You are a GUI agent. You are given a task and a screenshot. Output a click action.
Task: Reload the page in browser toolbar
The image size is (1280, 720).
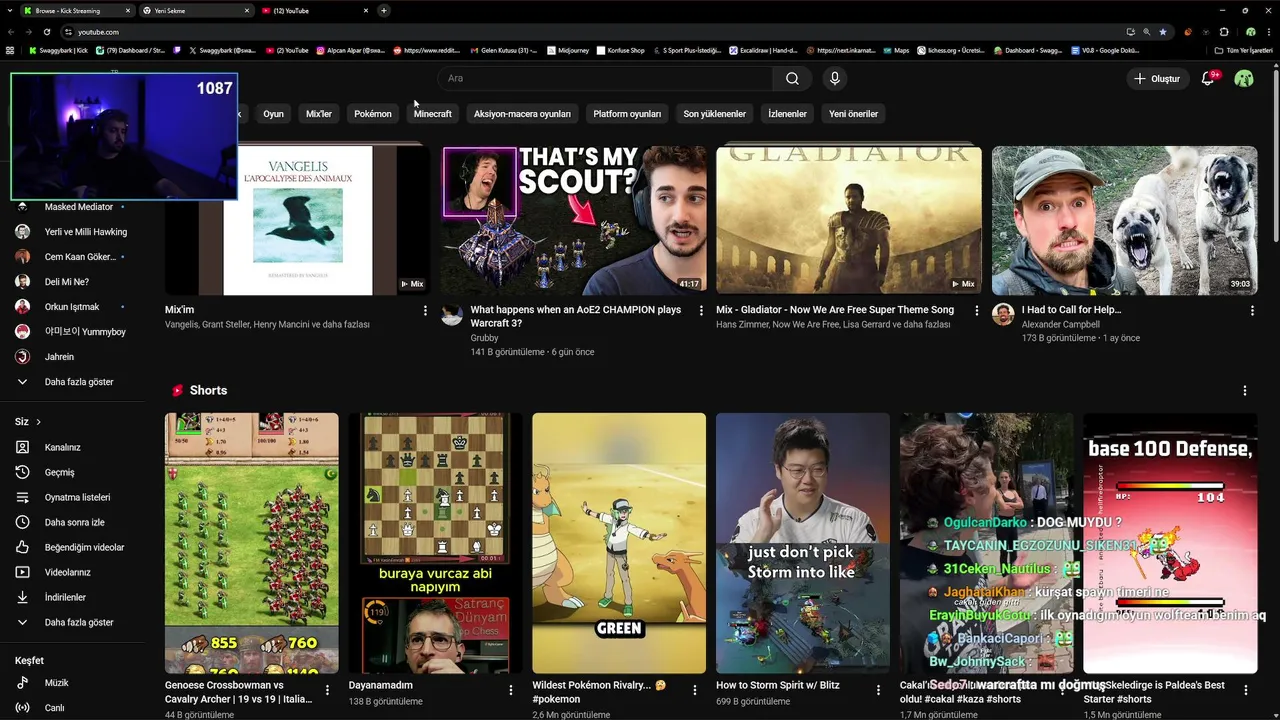point(46,32)
